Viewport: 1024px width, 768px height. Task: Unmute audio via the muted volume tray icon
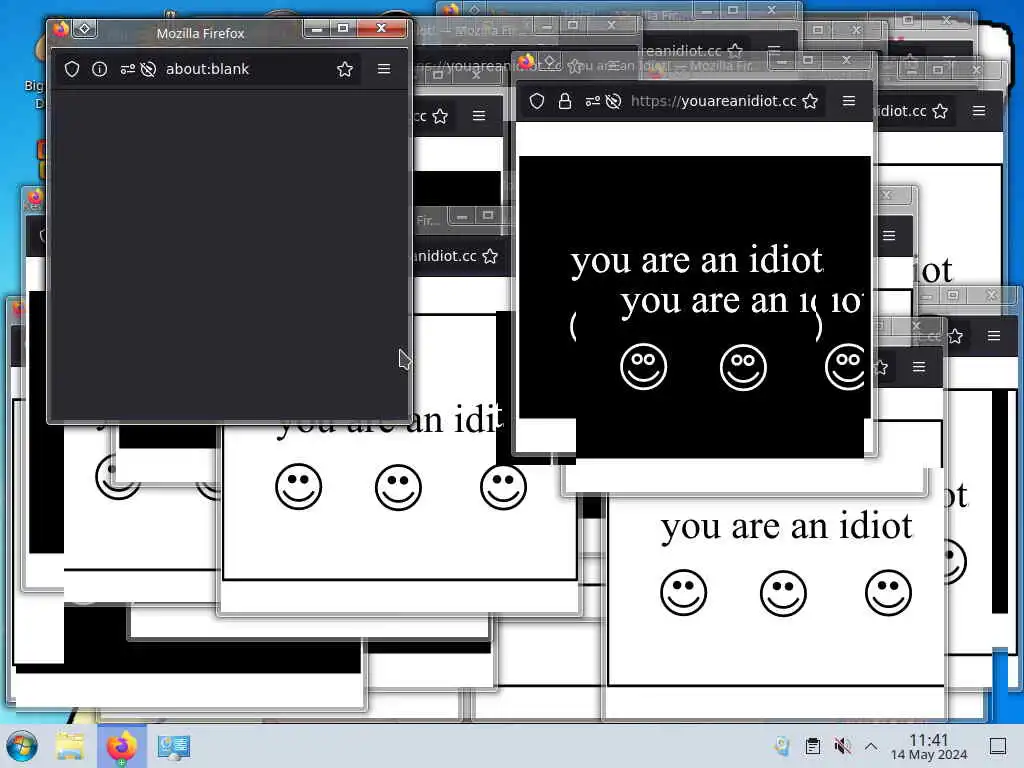coord(842,746)
